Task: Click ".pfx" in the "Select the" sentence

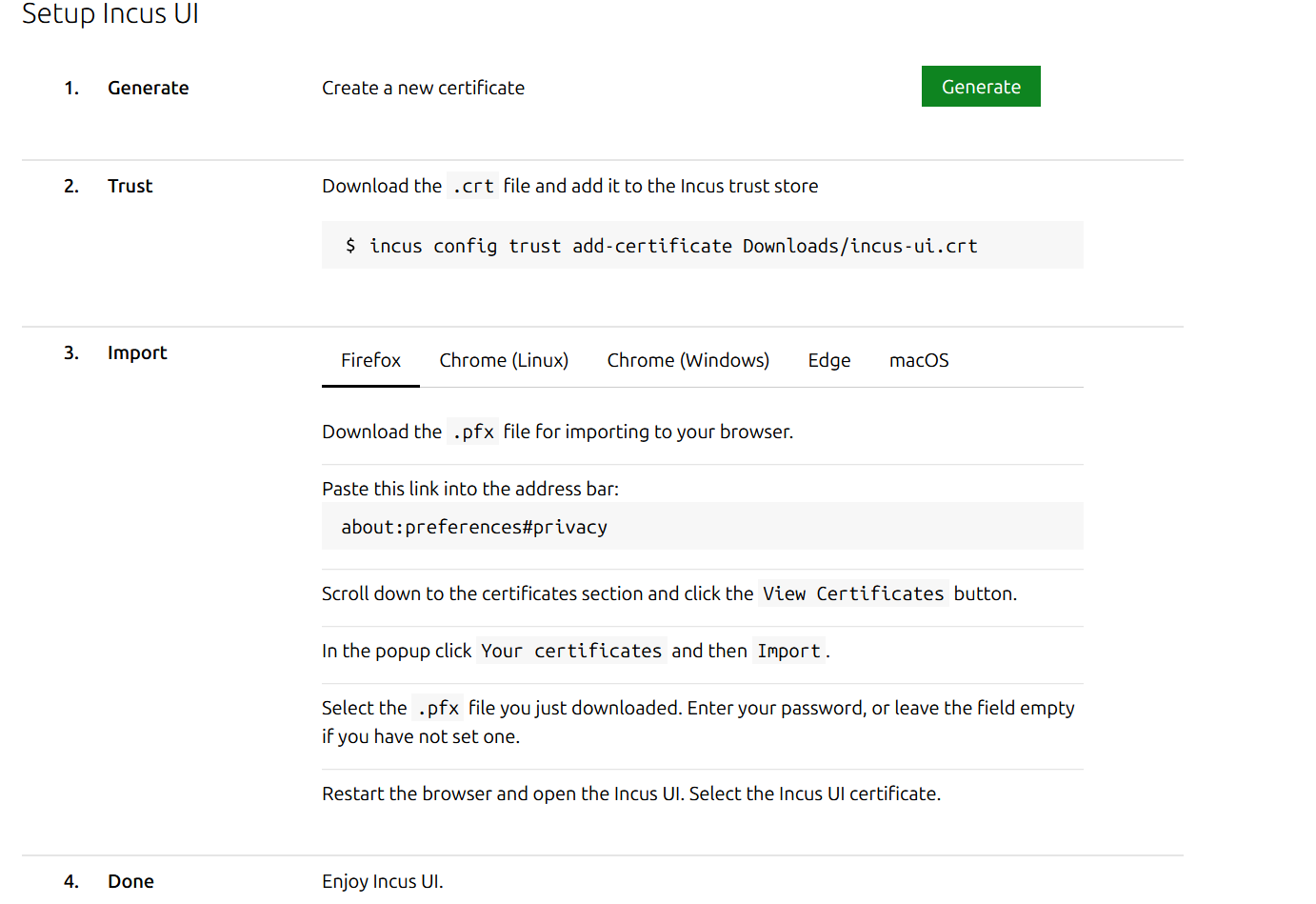Action: pyautogui.click(x=438, y=708)
